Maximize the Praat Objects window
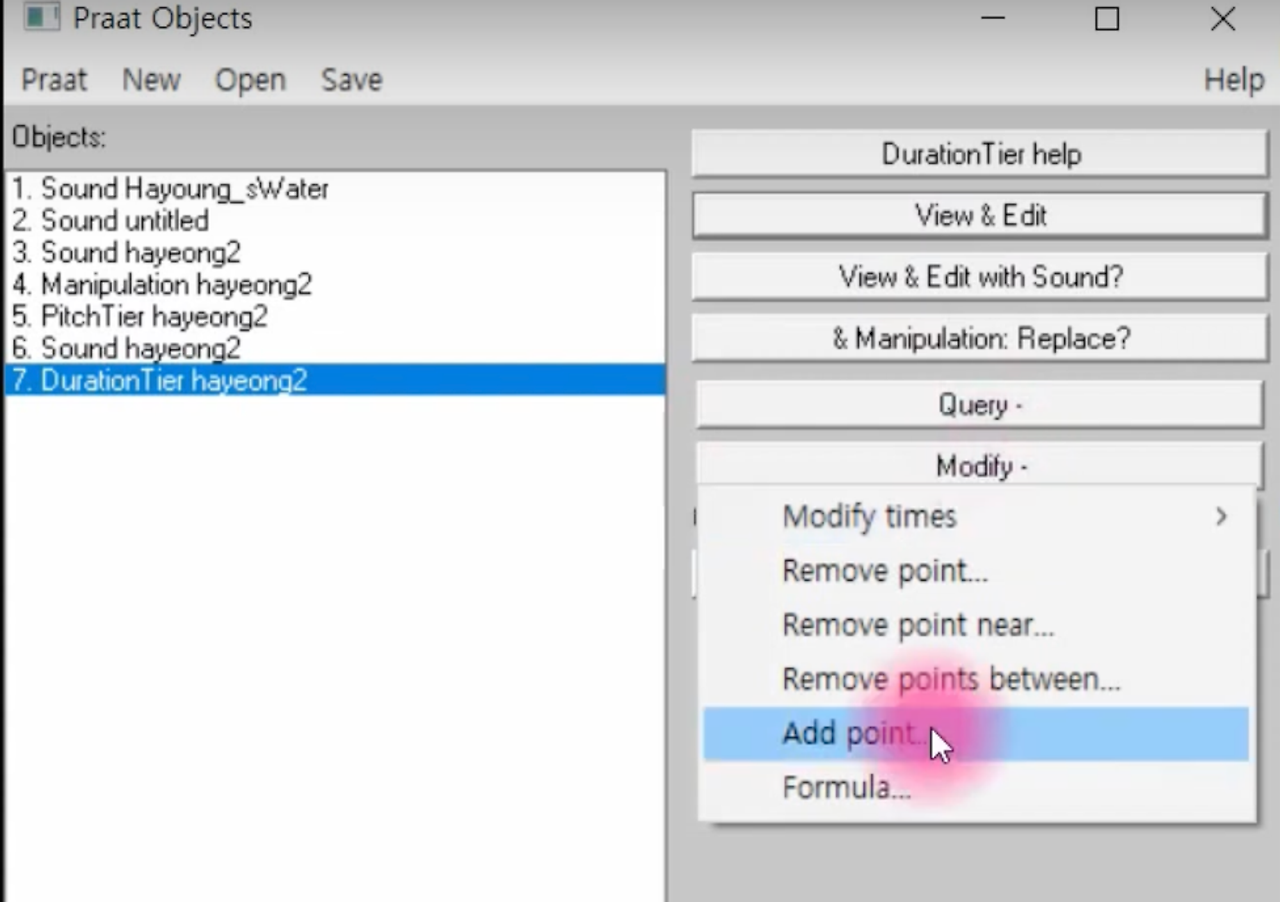Image resolution: width=1280 pixels, height=902 pixels. [1107, 18]
